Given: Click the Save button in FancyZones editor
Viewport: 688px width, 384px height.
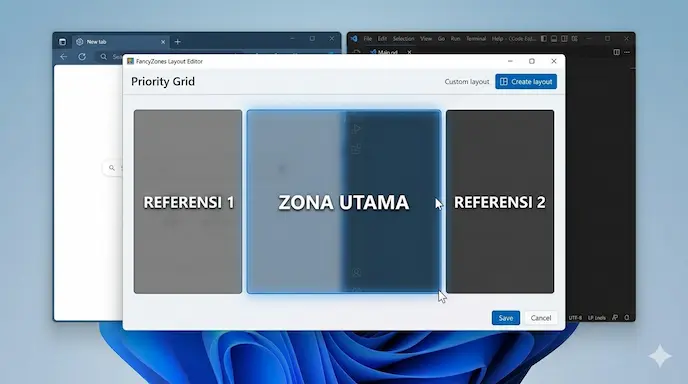Looking at the screenshot, I should (x=505, y=318).
